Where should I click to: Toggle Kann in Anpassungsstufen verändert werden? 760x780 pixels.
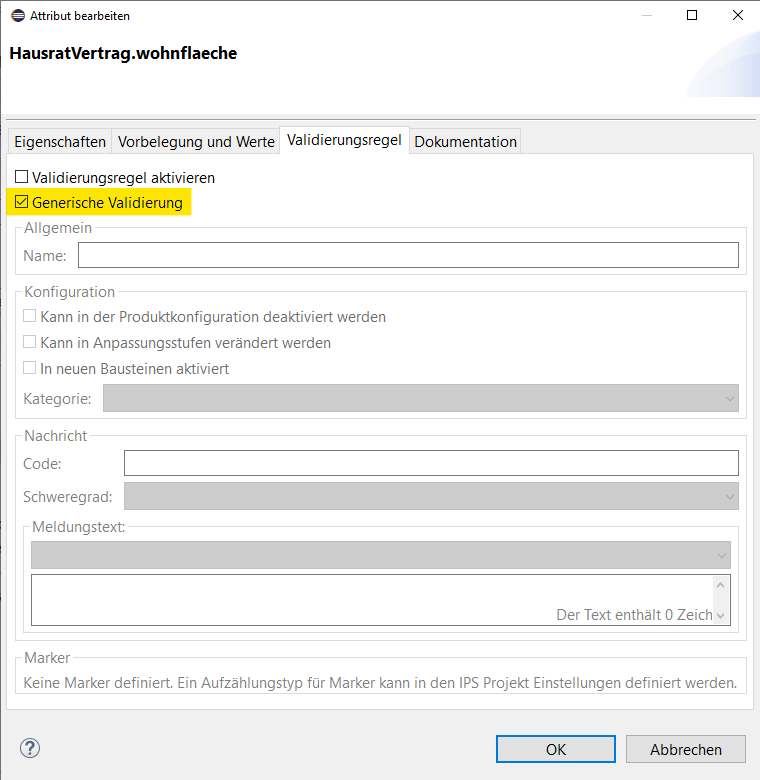29,342
